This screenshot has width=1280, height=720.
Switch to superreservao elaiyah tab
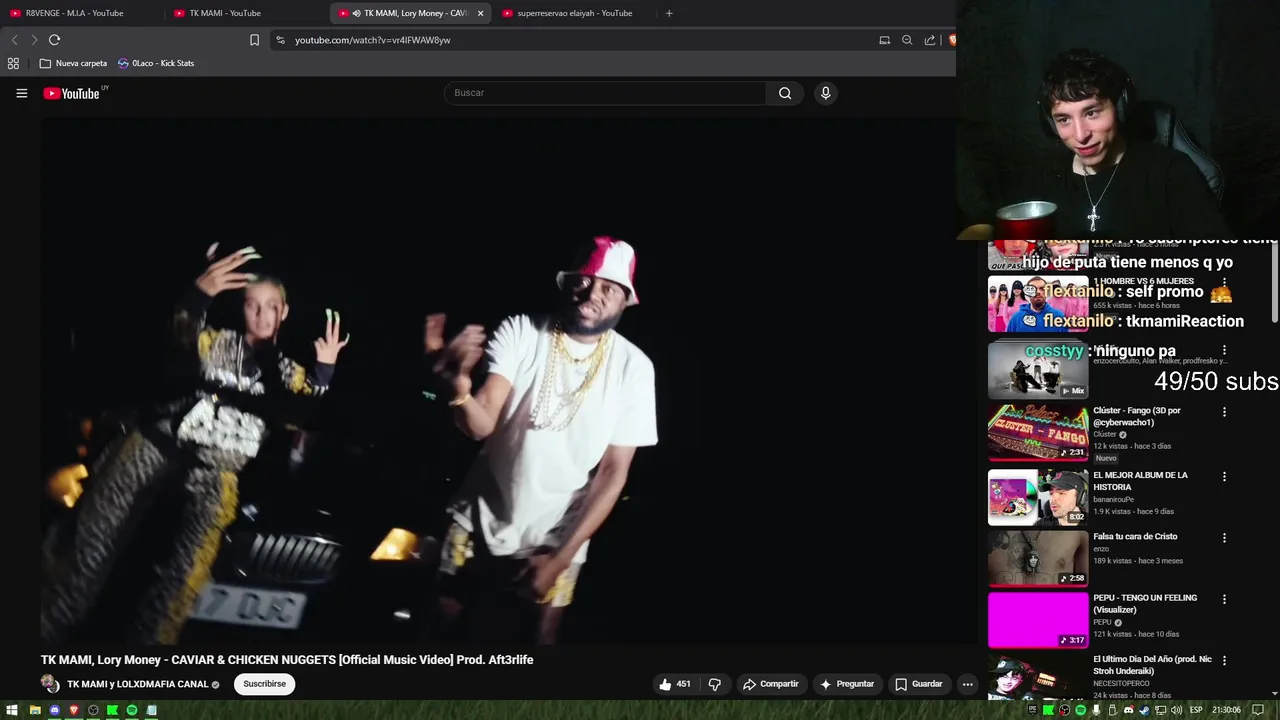(574, 13)
